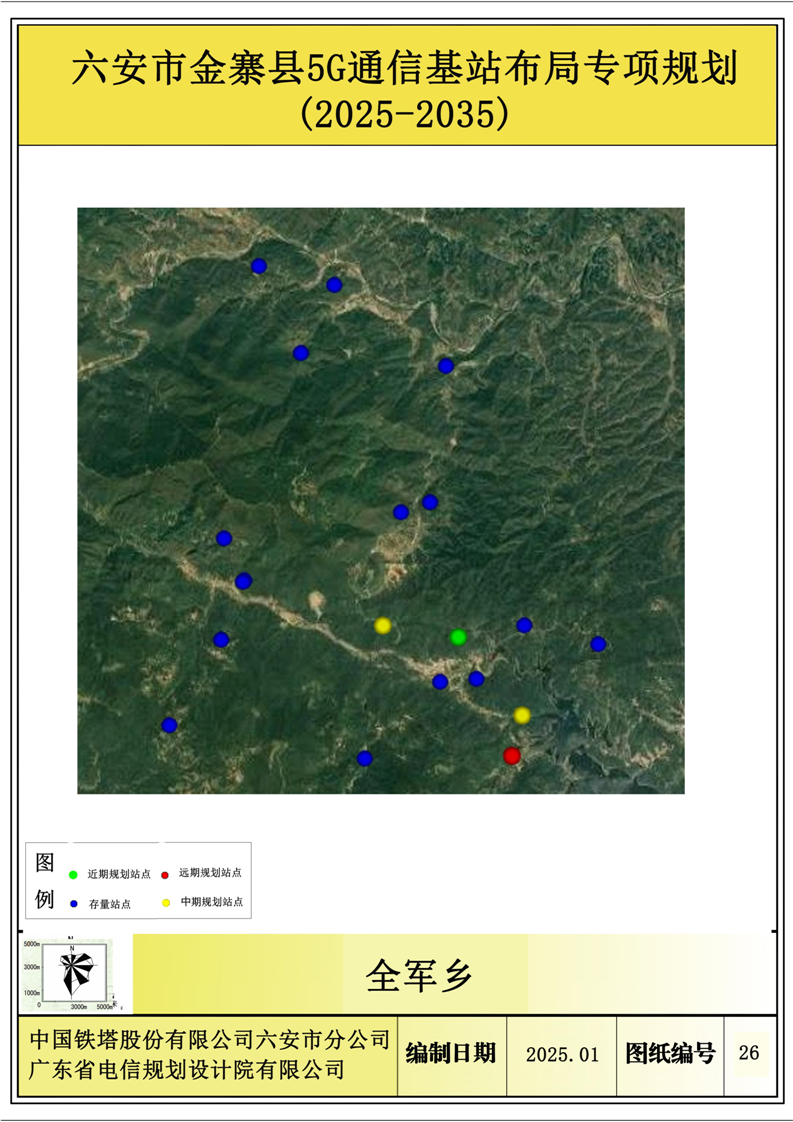Click the red long-term planned station dot on map
Image resolution: width=793 pixels, height=1122 pixels.
[x=511, y=756]
